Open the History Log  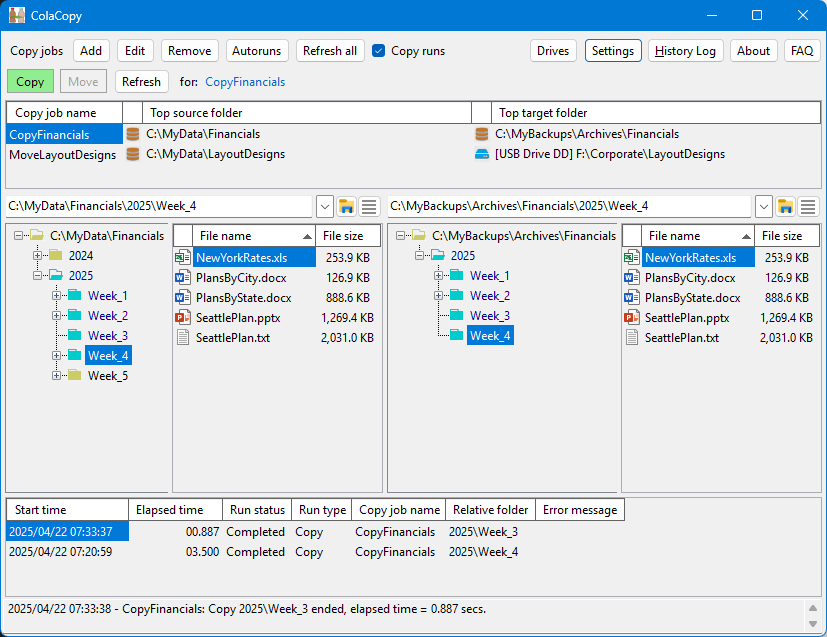tap(685, 51)
